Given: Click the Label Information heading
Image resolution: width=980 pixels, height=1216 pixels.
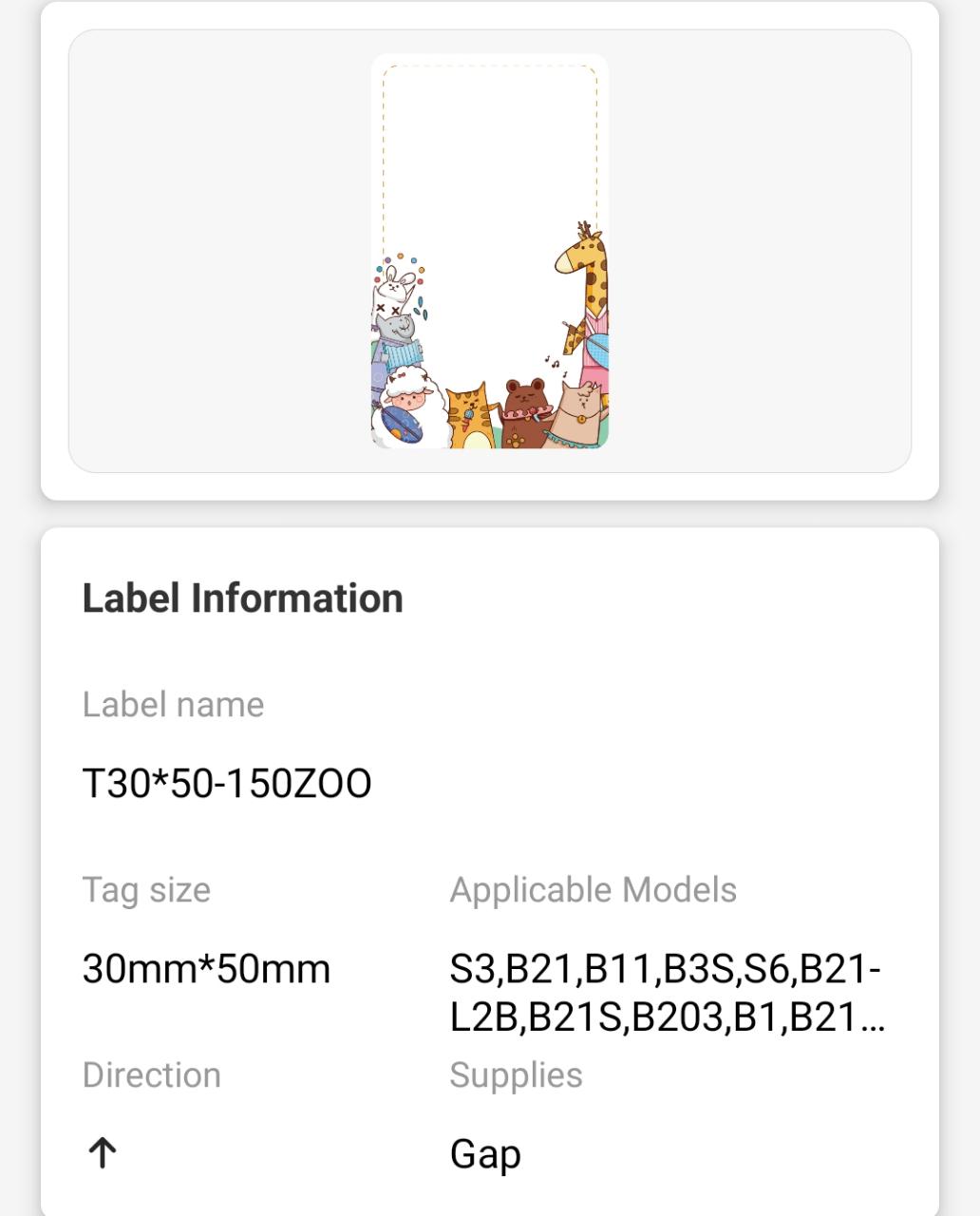Looking at the screenshot, I should (x=242, y=597).
